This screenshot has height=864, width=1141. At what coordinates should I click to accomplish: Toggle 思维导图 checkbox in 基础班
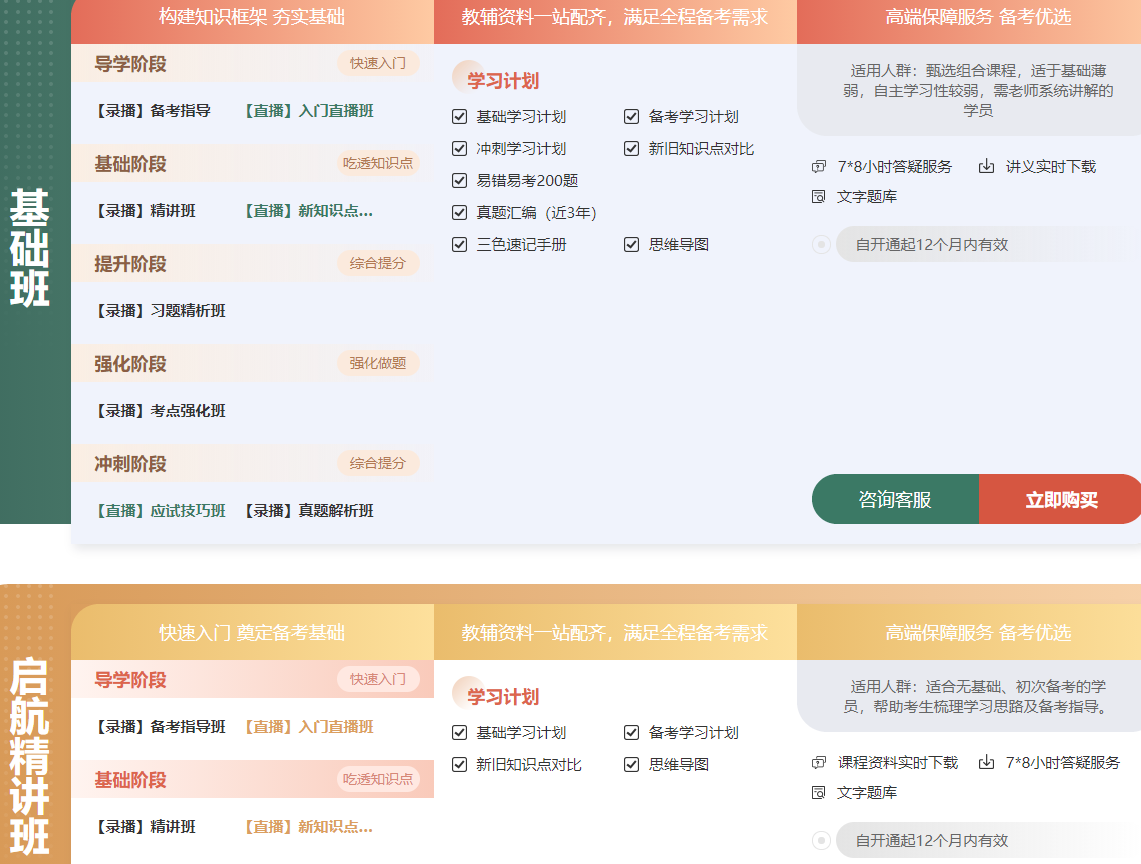(632, 245)
